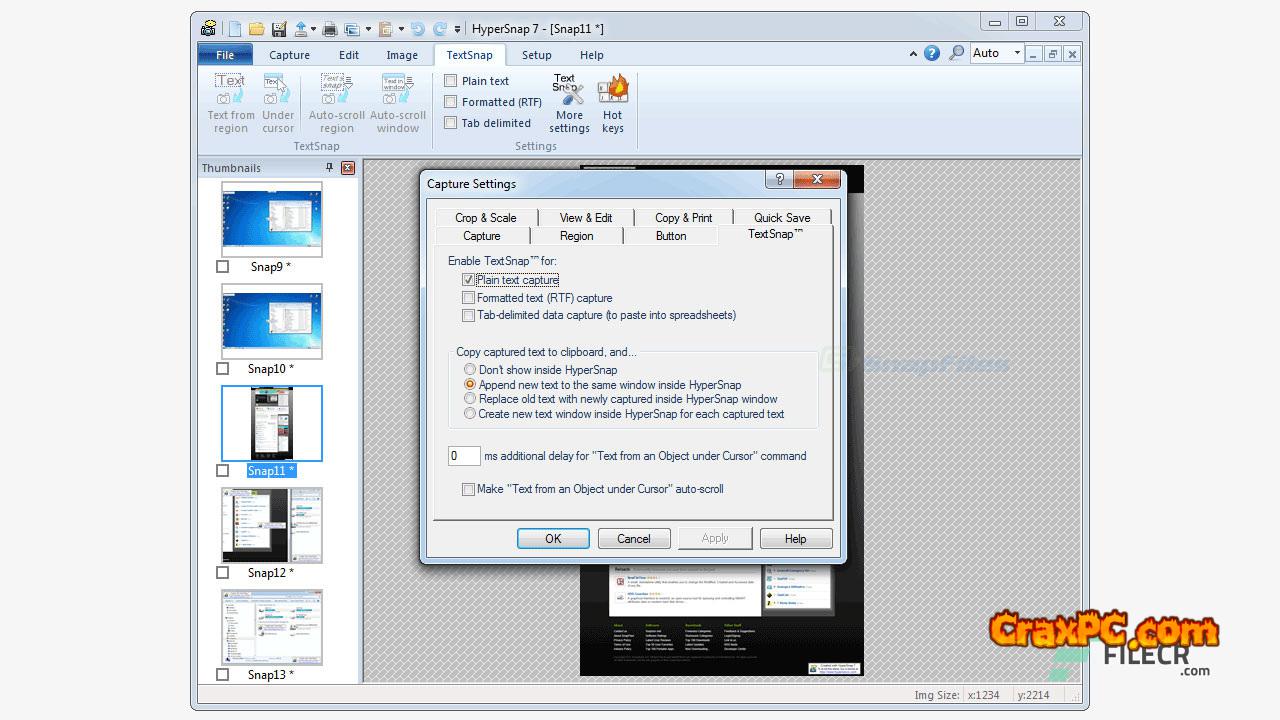This screenshot has height=720, width=1280.
Task: Check Tab-delimited data capture option
Action: coord(468,316)
